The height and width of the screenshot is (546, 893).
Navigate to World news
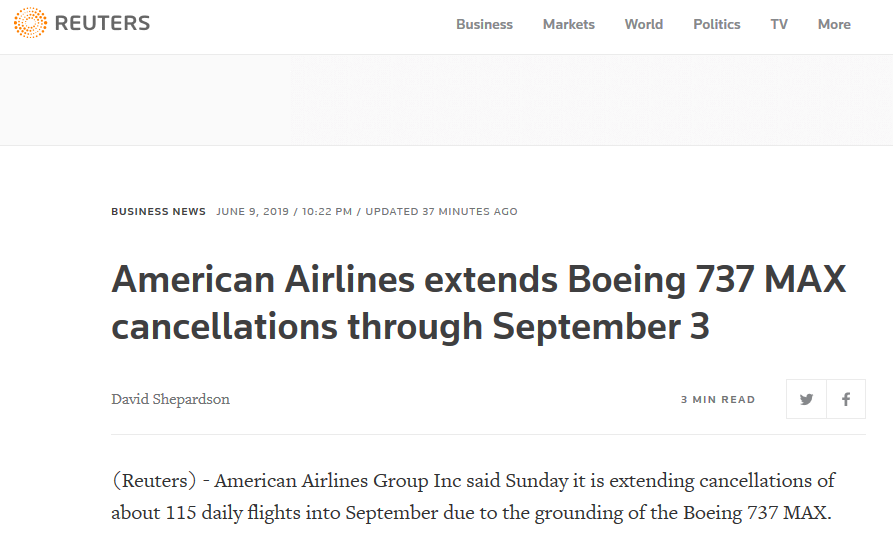[643, 24]
